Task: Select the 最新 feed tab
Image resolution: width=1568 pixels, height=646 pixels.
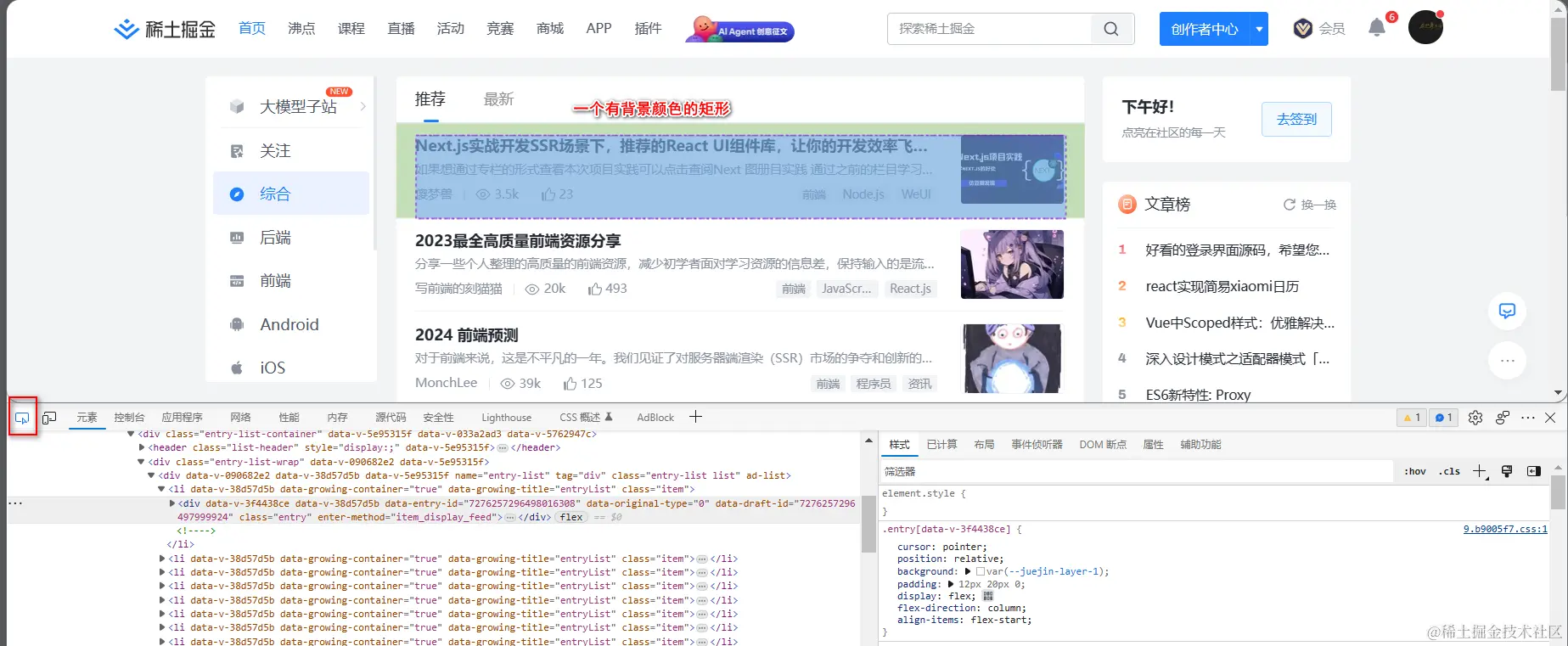Action: tap(498, 99)
